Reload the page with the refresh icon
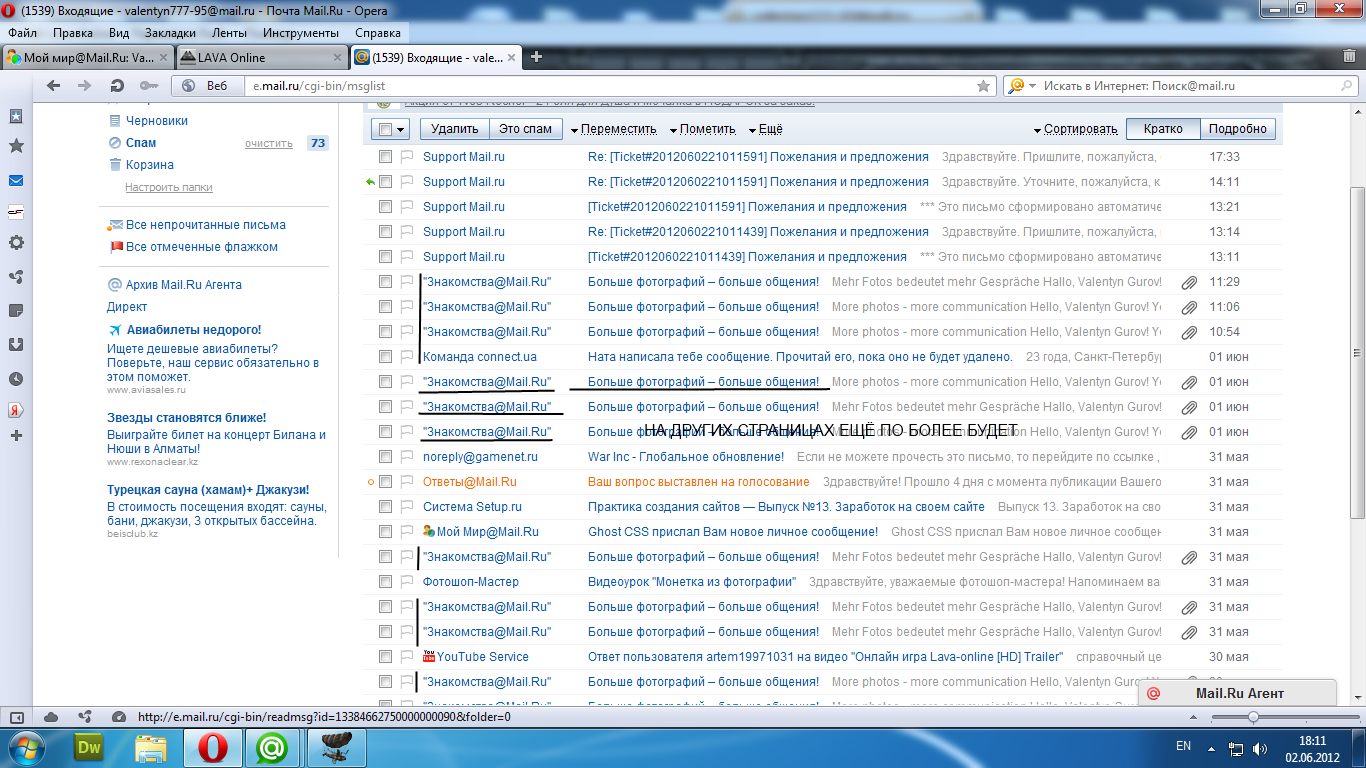The height and width of the screenshot is (768, 1366). pyautogui.click(x=117, y=86)
